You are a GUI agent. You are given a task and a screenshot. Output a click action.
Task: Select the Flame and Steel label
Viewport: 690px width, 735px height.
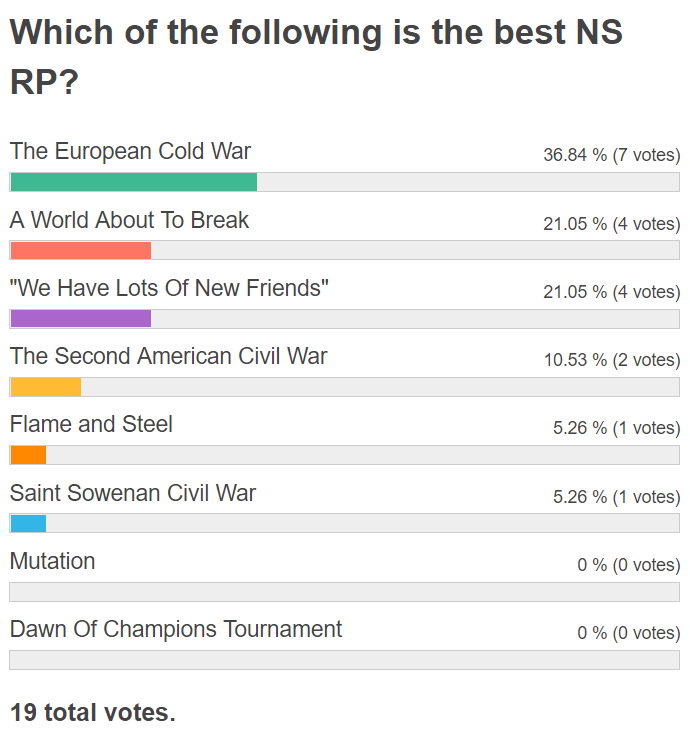(91, 424)
